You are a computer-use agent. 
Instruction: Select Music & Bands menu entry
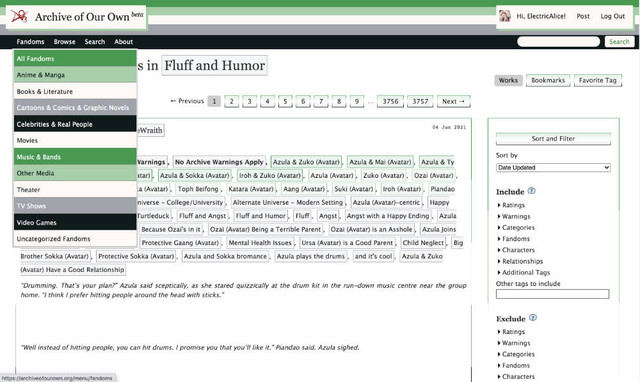click(x=75, y=157)
